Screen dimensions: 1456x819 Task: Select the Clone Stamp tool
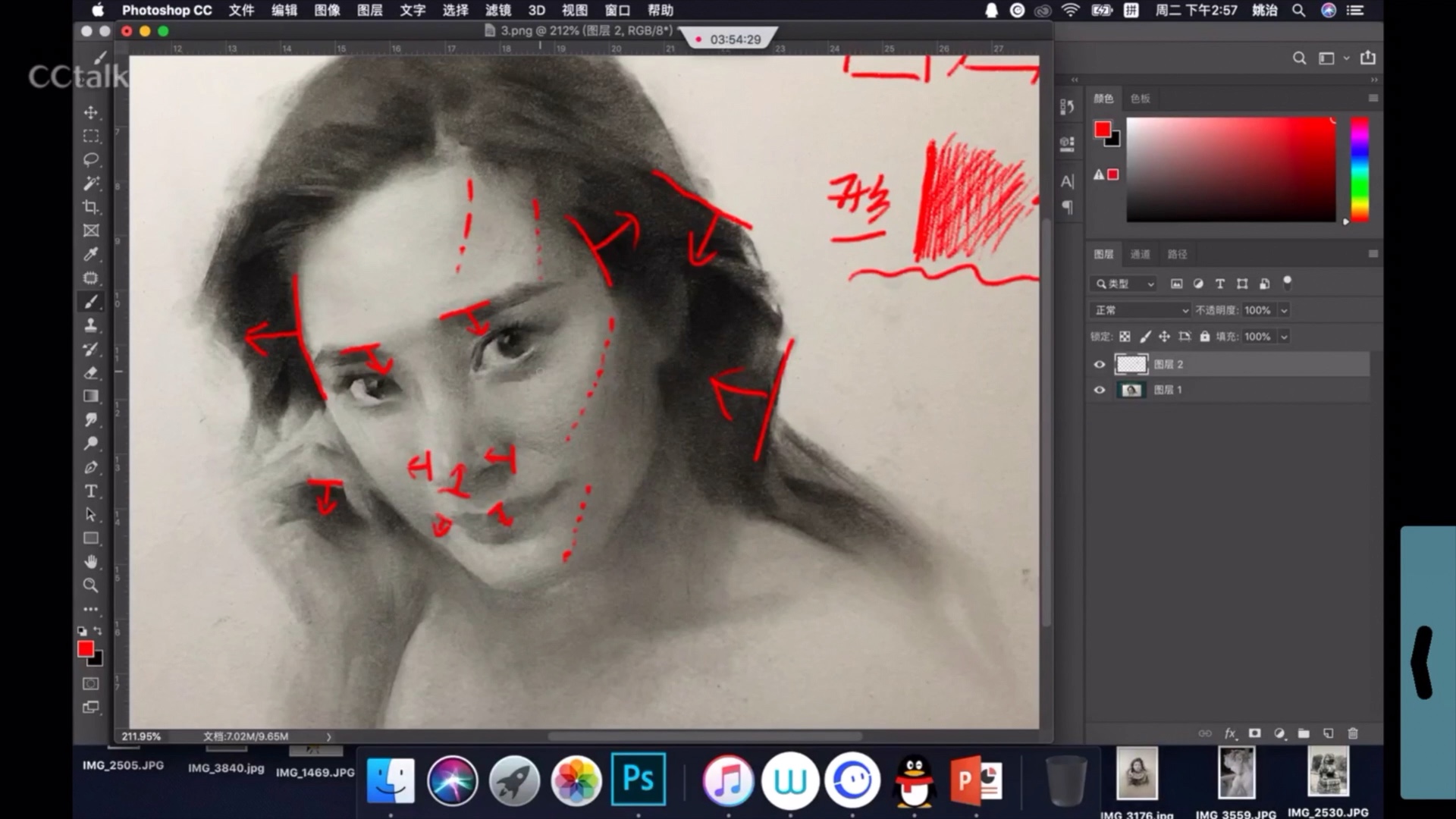(91, 325)
